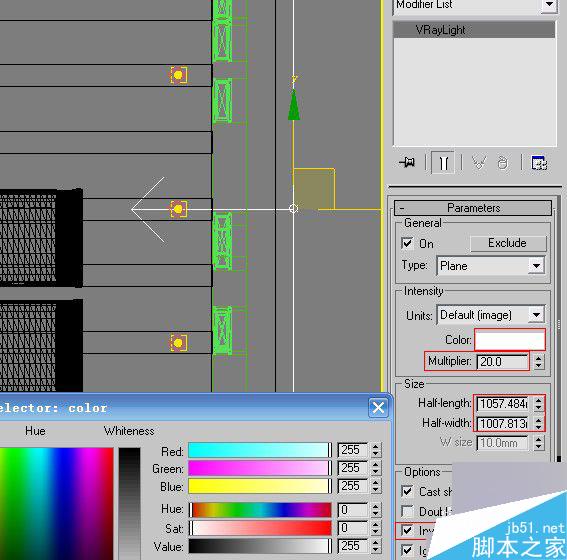Click the Hue gradient slider
Screen dimensions: 567x560
click(260, 510)
